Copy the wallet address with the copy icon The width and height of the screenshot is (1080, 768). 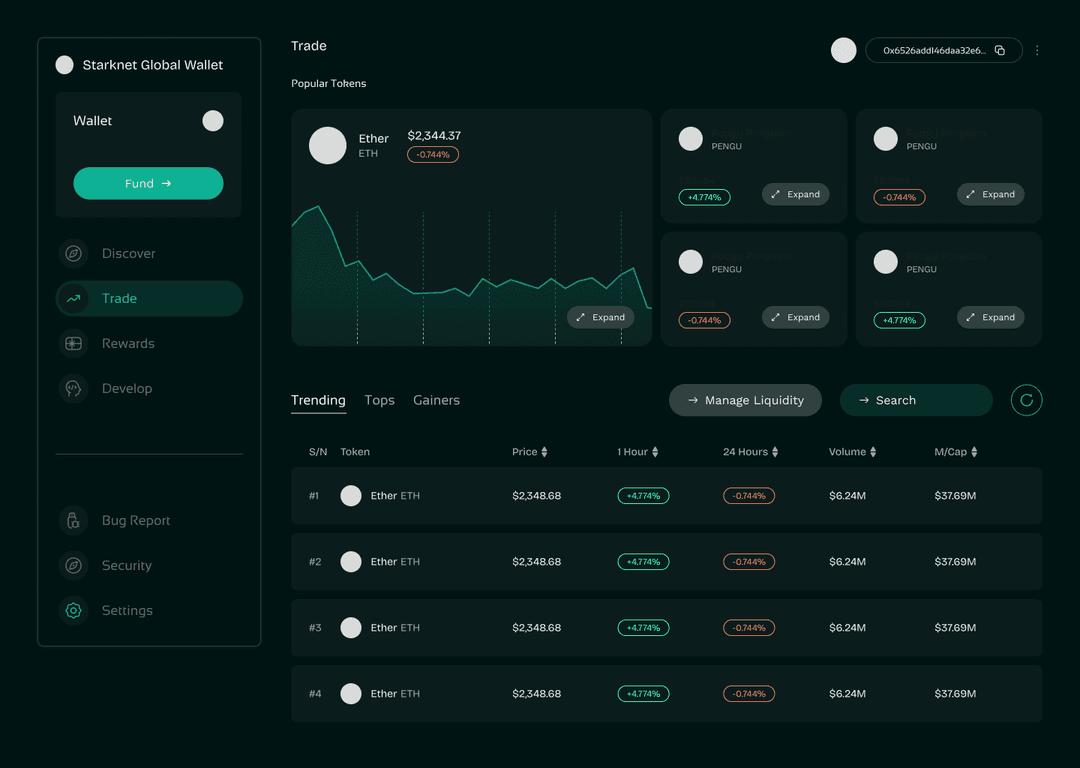click(x=999, y=49)
